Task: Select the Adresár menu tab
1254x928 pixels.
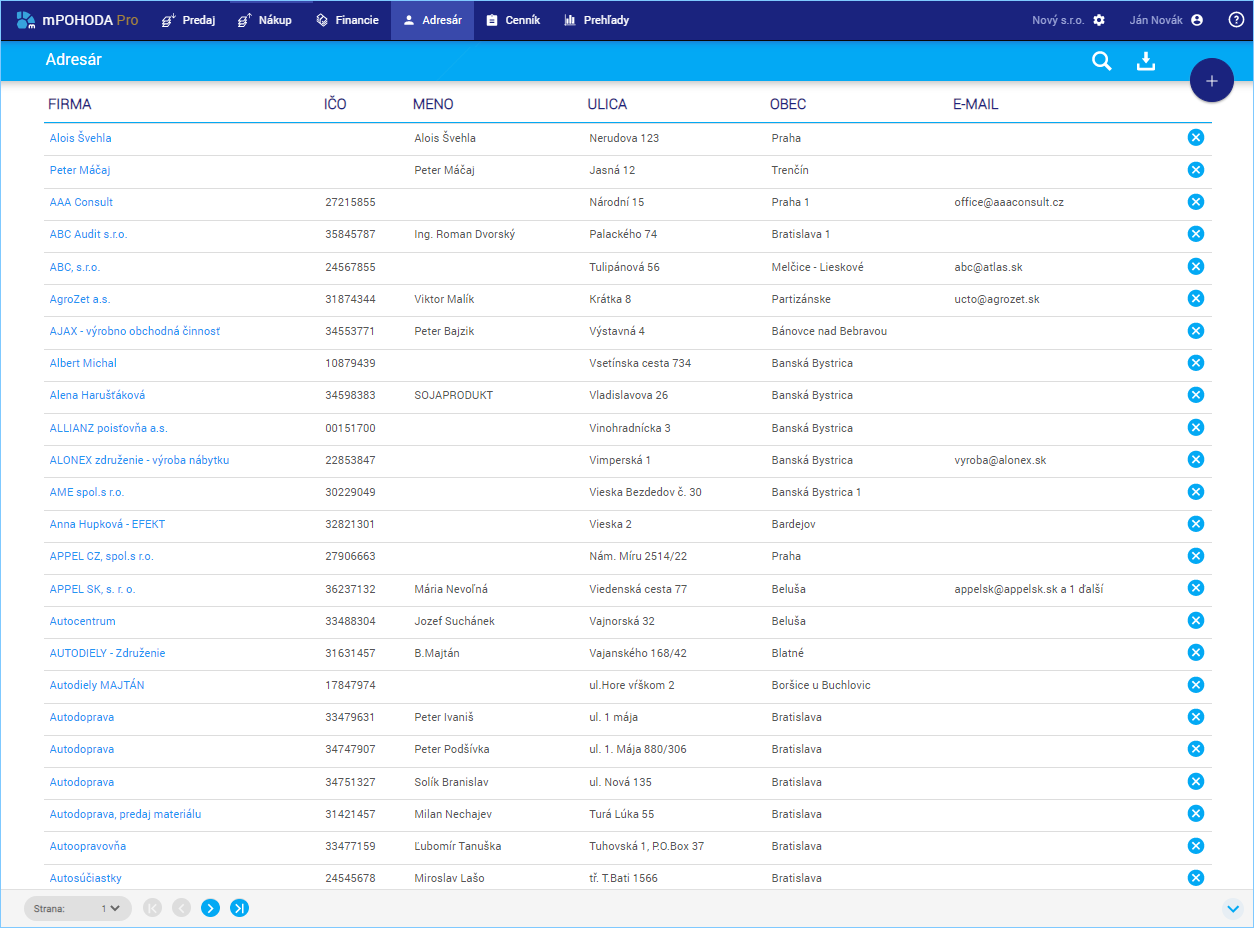Action: tap(432, 20)
